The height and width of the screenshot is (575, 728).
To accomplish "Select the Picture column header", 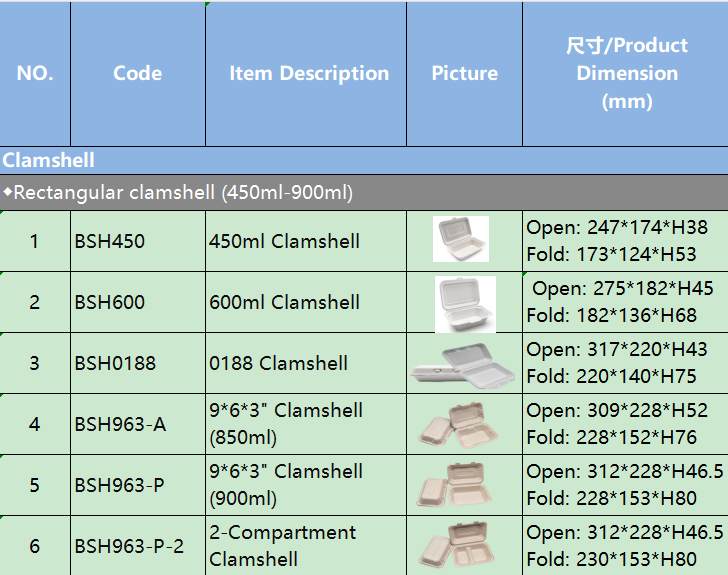I will coord(464,74).
